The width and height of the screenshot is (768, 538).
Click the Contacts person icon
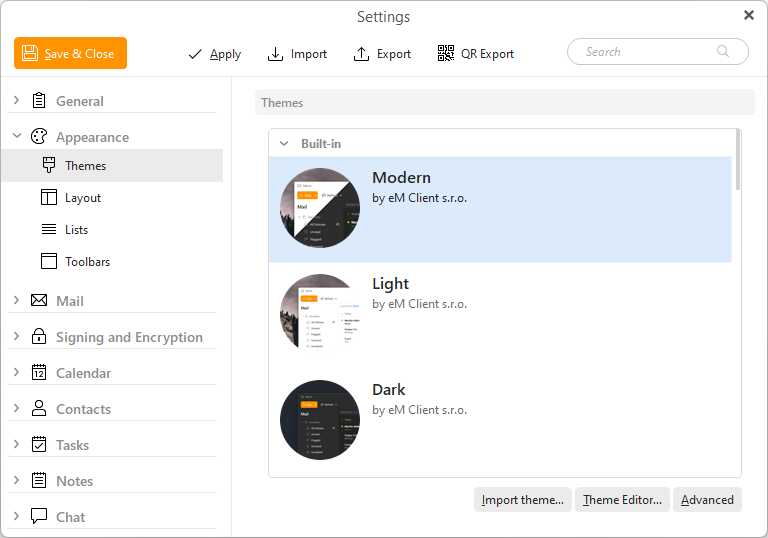[39, 408]
